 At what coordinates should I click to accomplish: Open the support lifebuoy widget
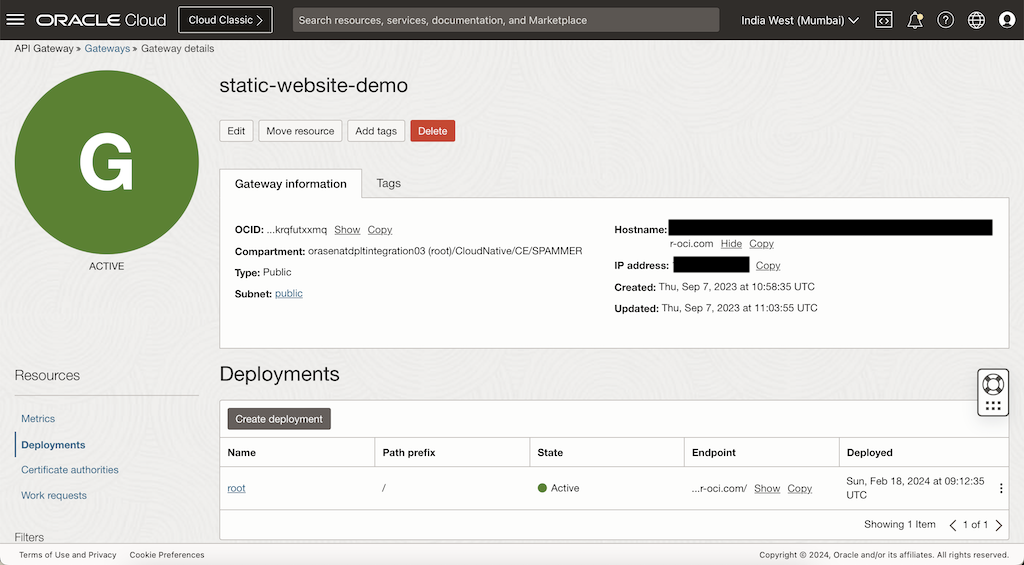coord(993,385)
